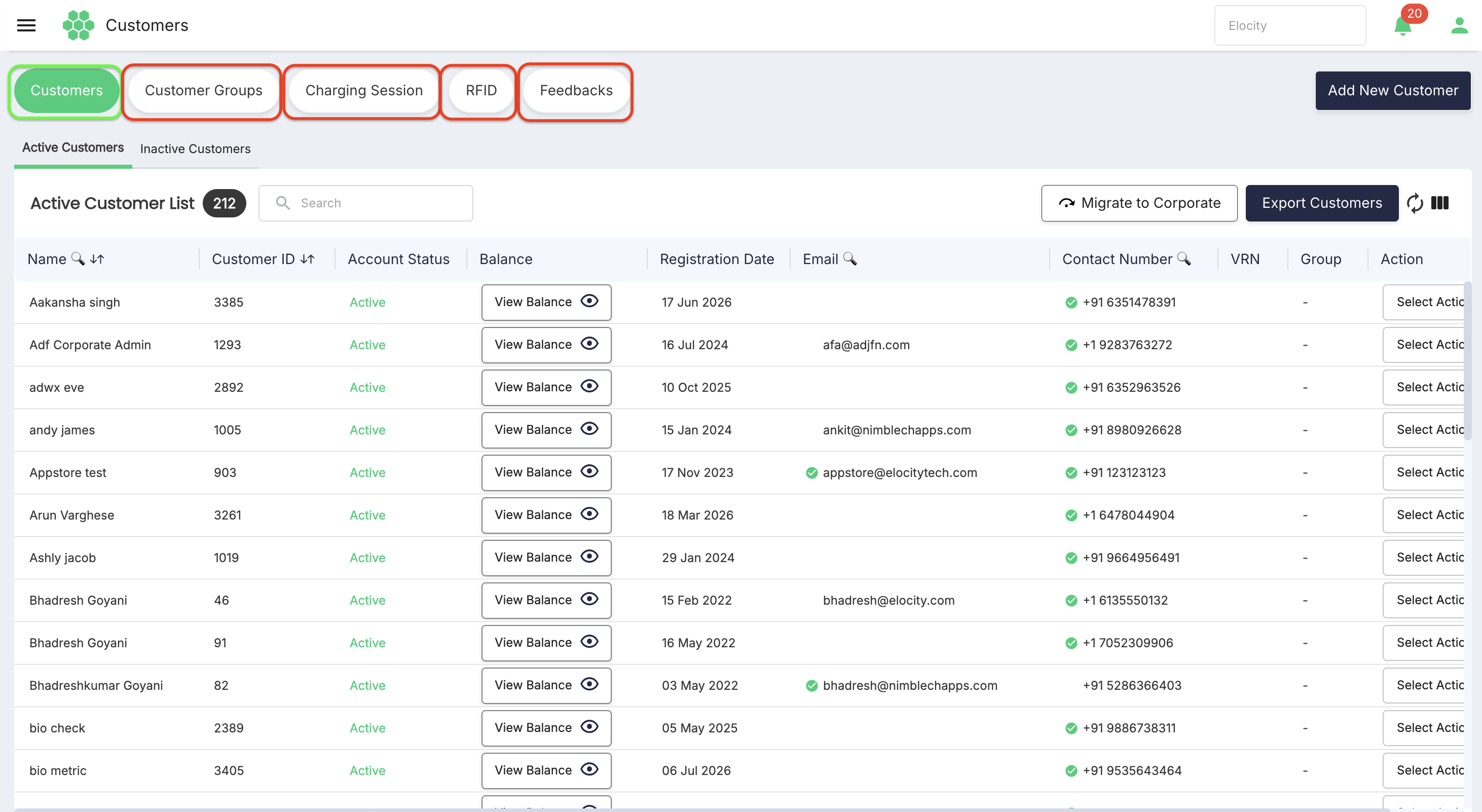
Task: Open Select Action for andy james
Action: (x=1423, y=430)
